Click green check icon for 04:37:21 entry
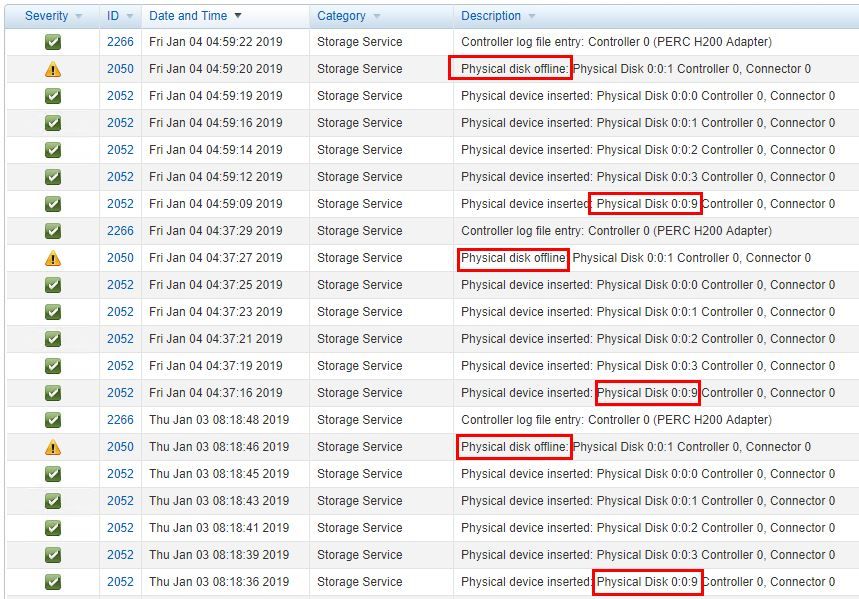Screen dimensions: 859x599 pyautogui.click(x=53, y=339)
